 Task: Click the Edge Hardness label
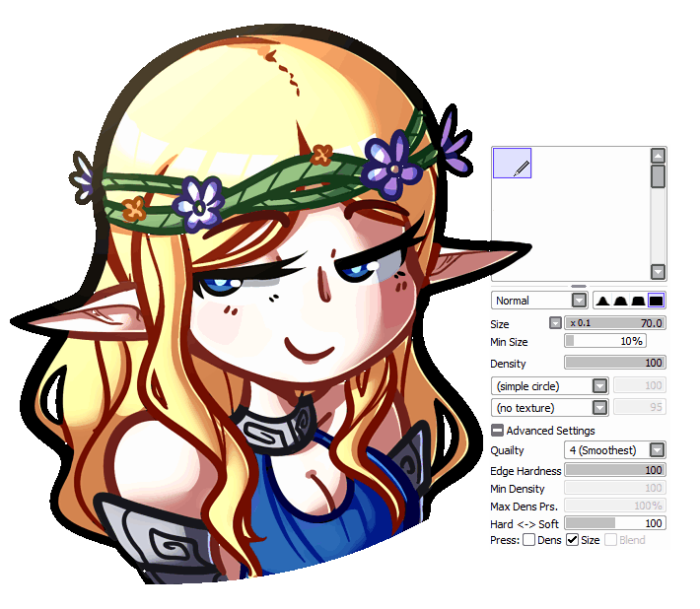(x=525, y=471)
